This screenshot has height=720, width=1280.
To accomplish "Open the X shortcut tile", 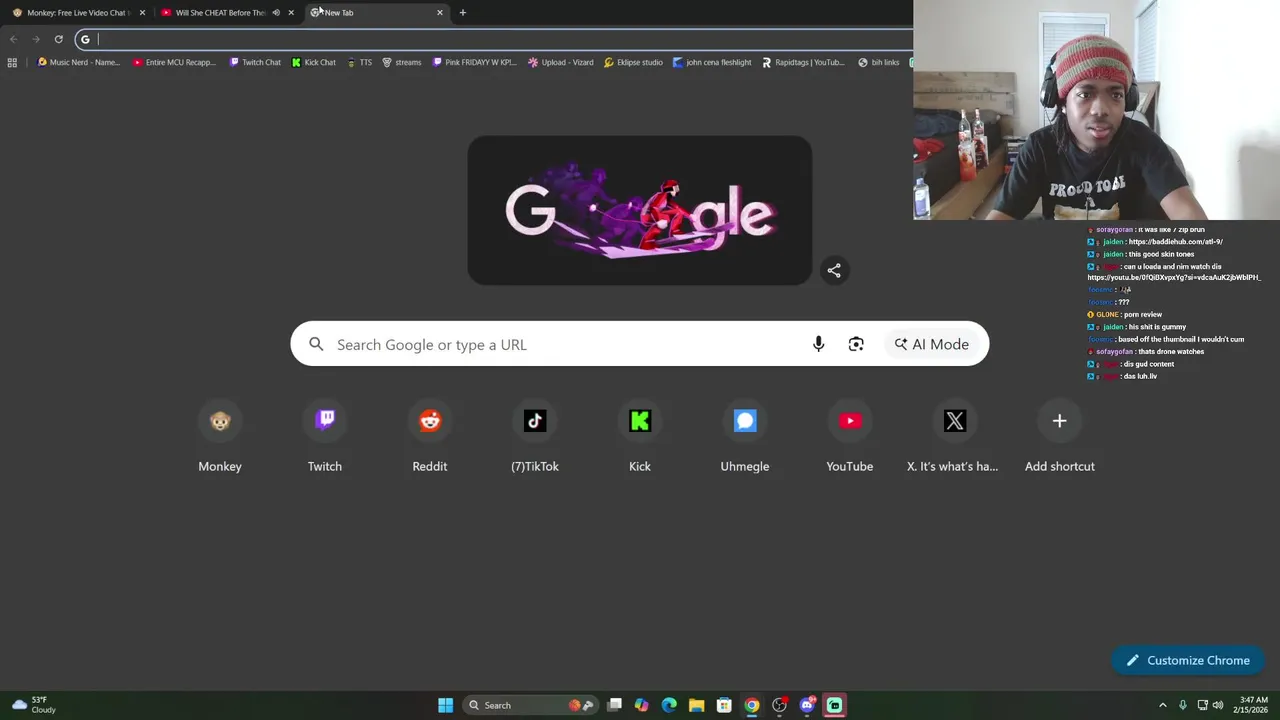I will [x=955, y=438].
